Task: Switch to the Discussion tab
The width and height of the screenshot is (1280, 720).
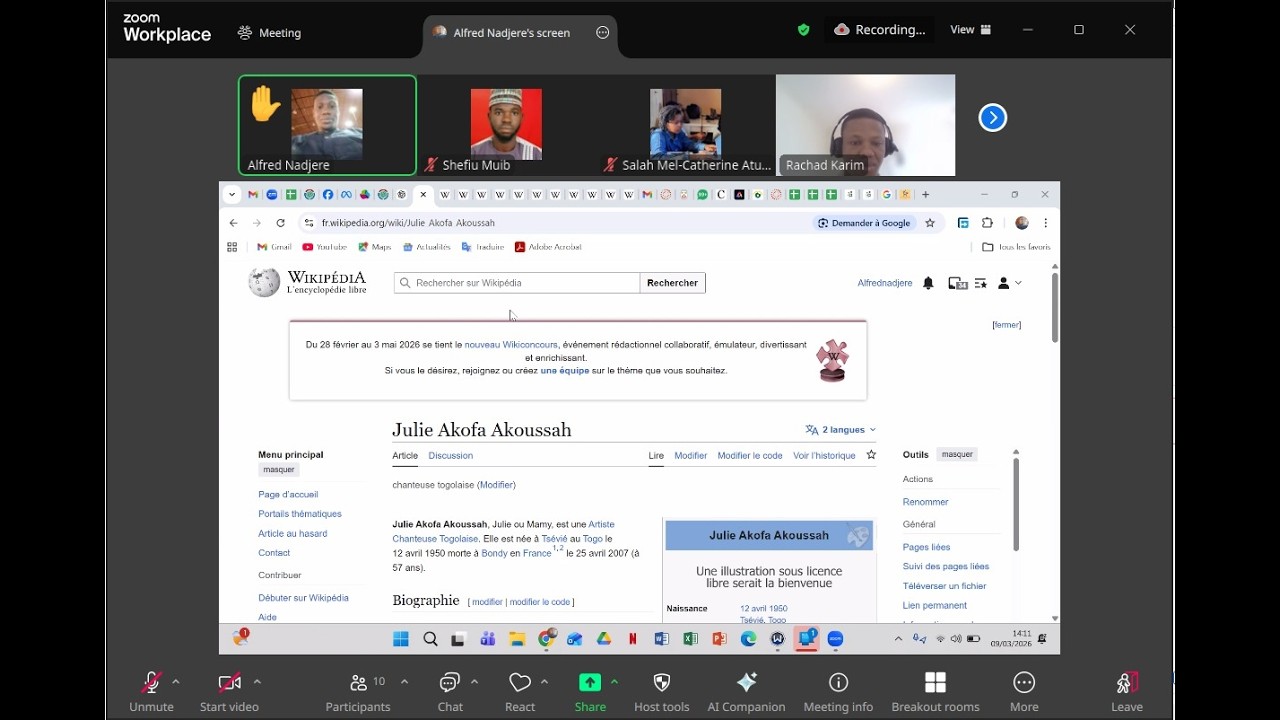Action: pos(450,456)
